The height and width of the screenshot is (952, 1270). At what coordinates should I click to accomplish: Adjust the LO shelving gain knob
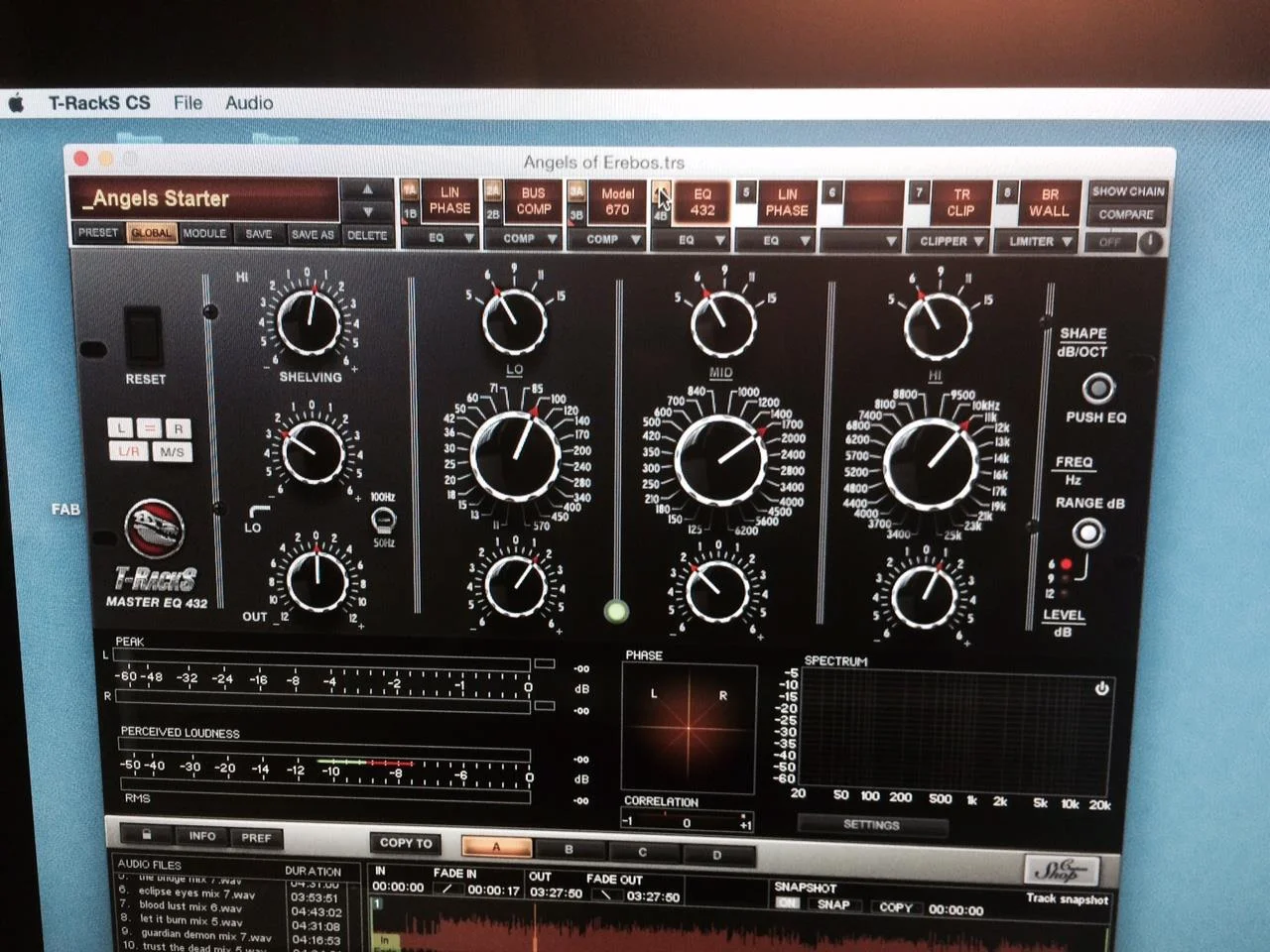[x=313, y=451]
